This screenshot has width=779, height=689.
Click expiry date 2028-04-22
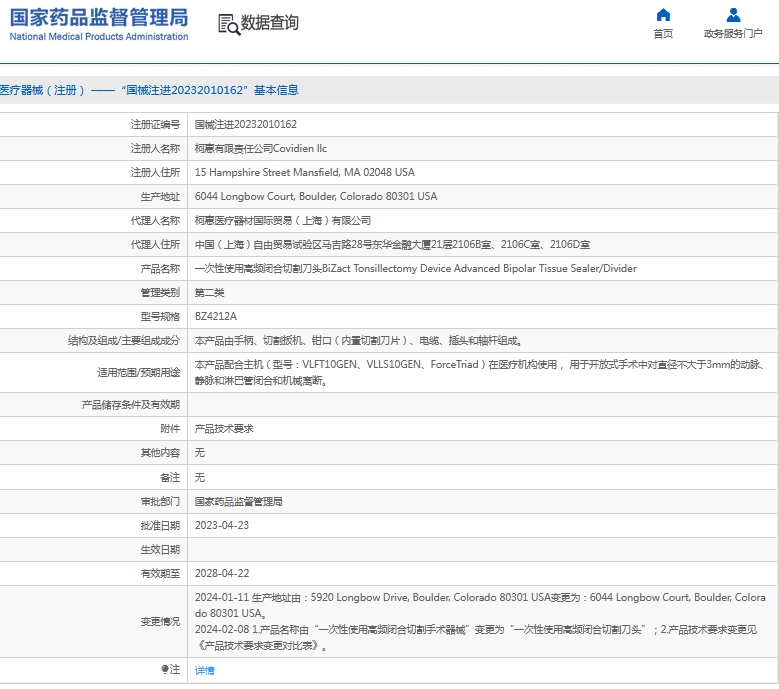point(222,574)
